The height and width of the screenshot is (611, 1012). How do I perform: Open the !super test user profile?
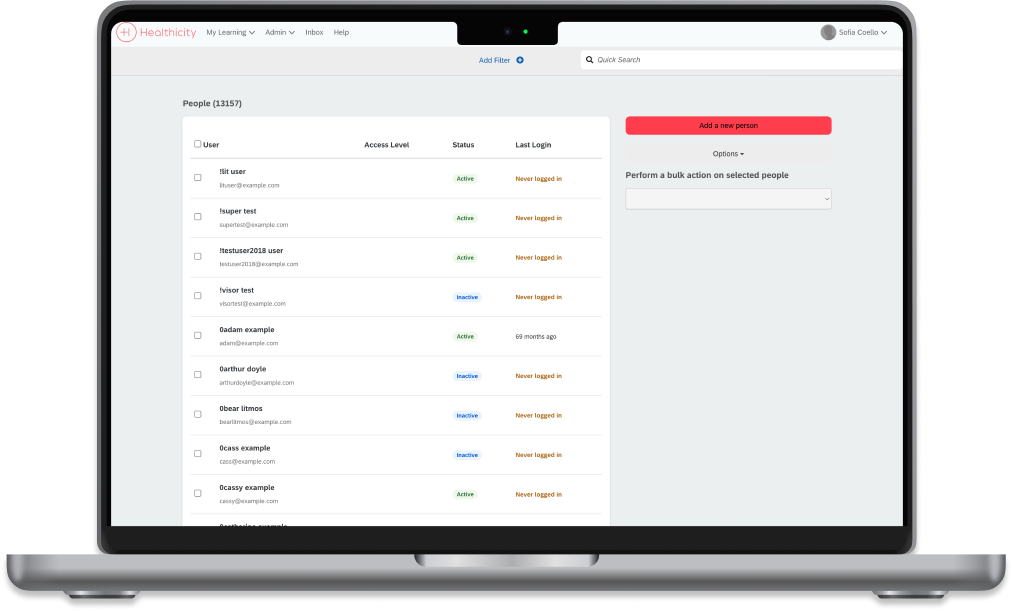pos(238,211)
